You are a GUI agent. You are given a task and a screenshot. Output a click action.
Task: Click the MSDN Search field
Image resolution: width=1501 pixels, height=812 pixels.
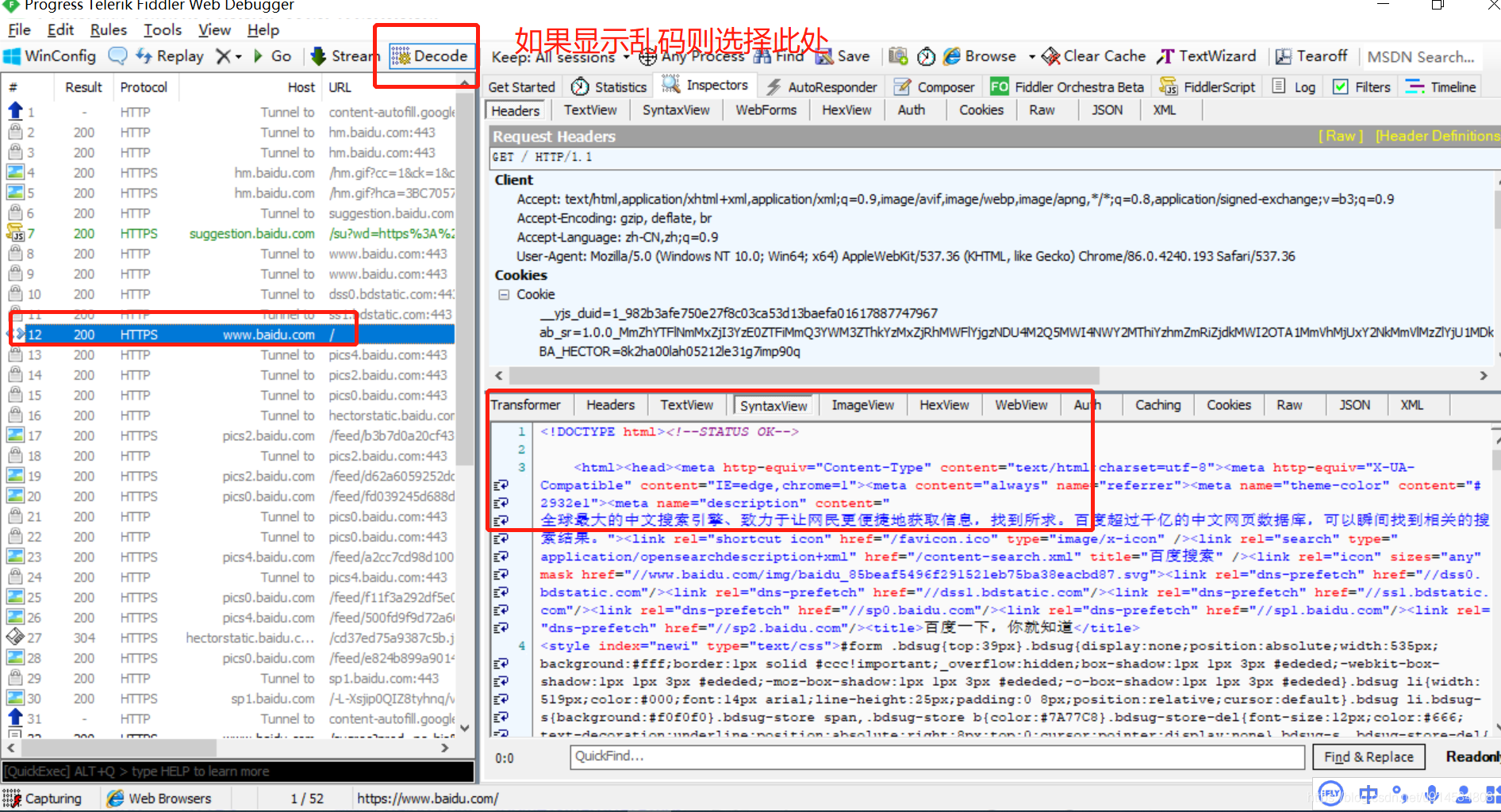[1421, 57]
